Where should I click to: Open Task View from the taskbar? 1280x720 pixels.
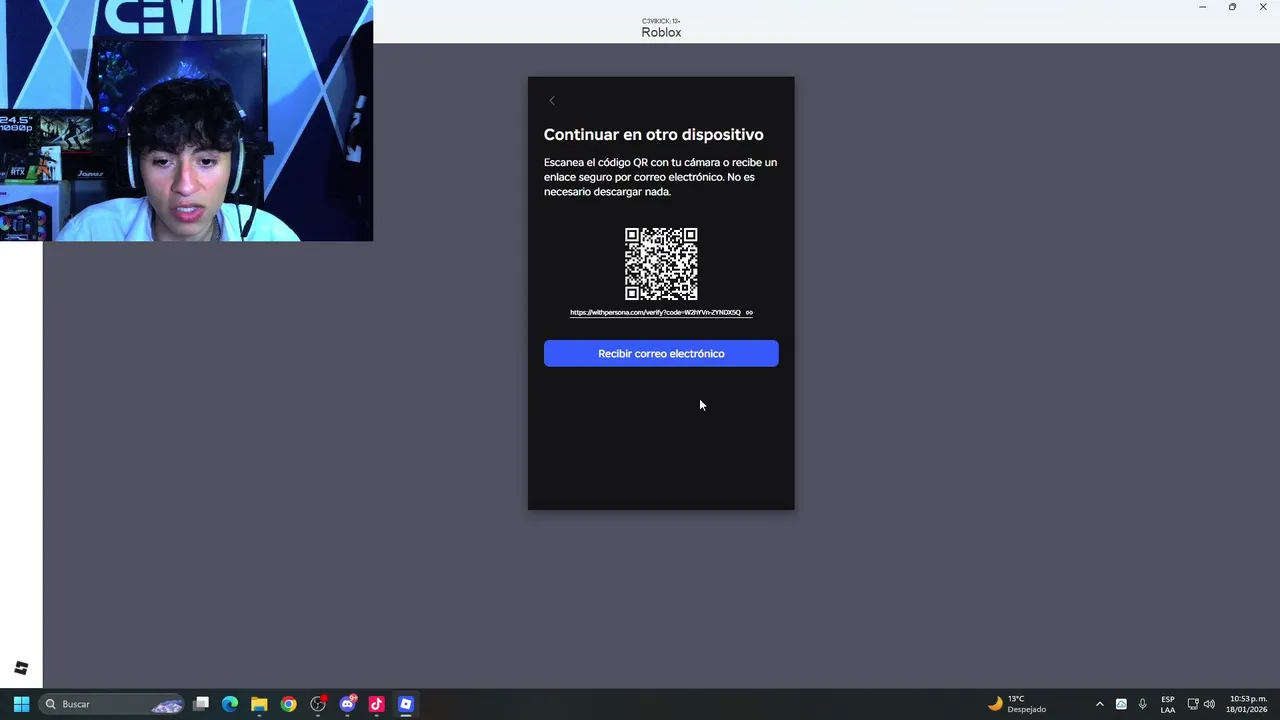pos(201,704)
